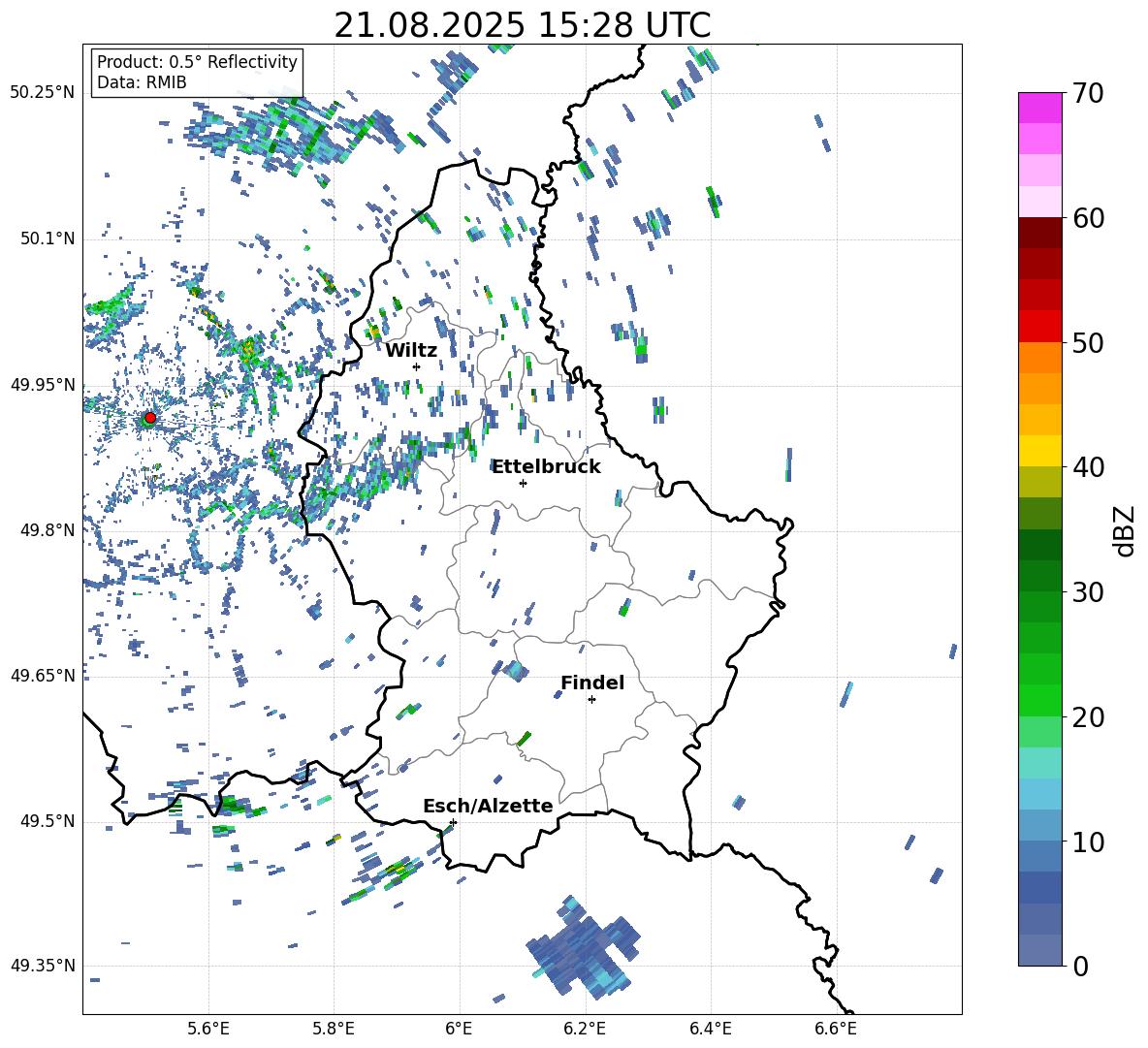Viewport: 1148px width, 1048px height.
Task: Click the colorbar tick label 20
Action: tap(1087, 717)
